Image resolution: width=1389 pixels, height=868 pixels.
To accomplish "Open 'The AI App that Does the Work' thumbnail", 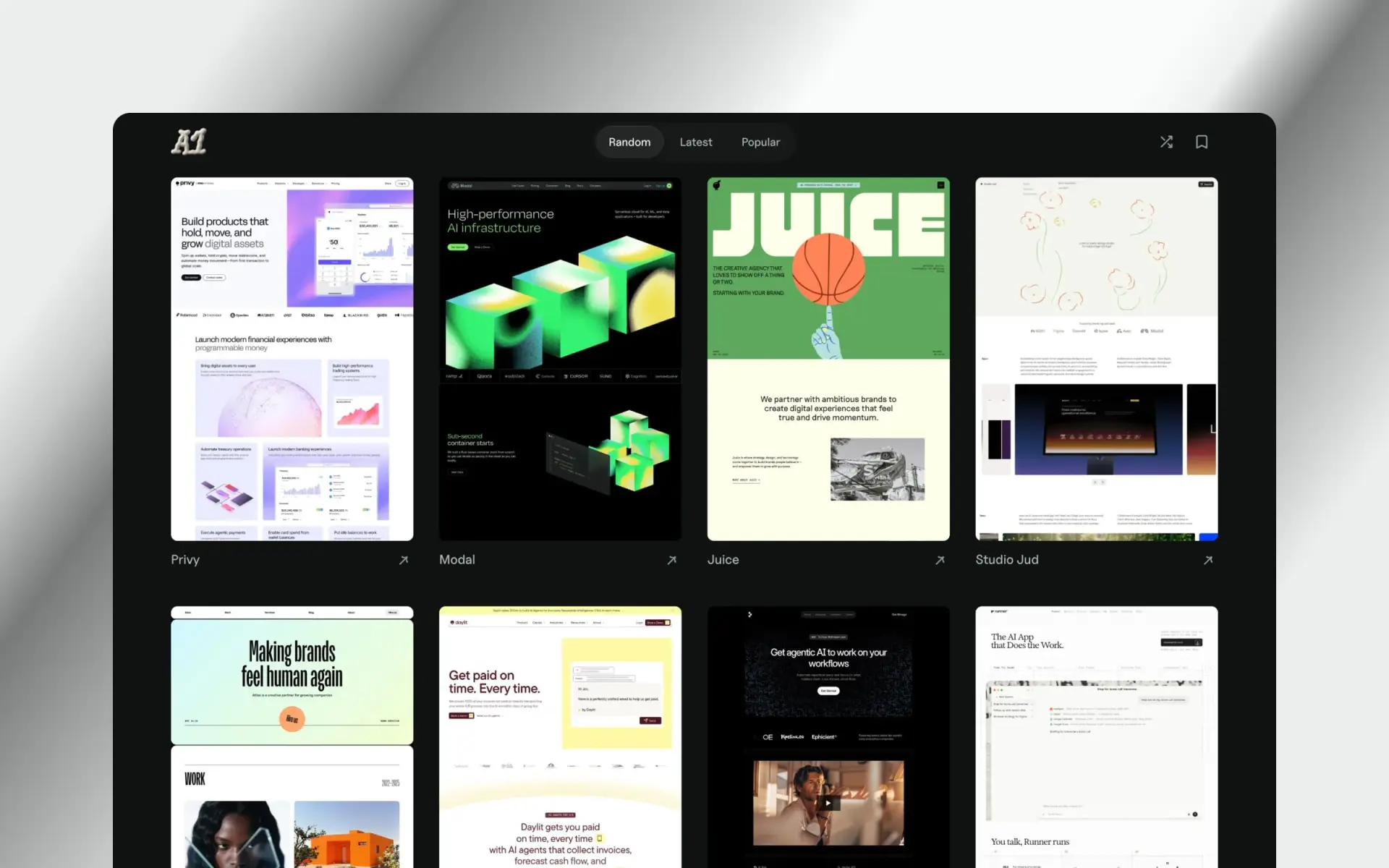I will 1097,737.
